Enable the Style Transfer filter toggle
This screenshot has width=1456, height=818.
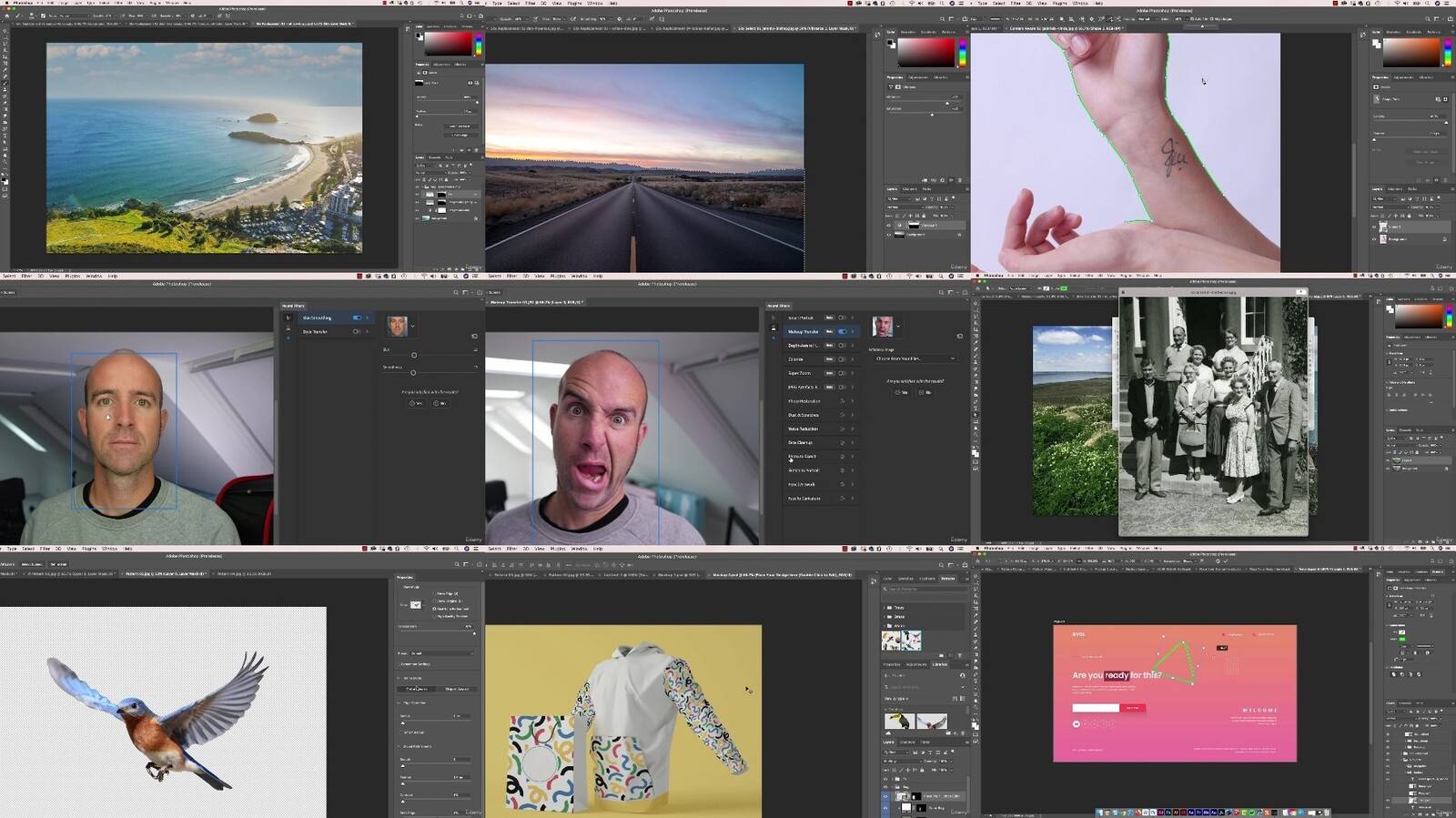click(x=357, y=331)
